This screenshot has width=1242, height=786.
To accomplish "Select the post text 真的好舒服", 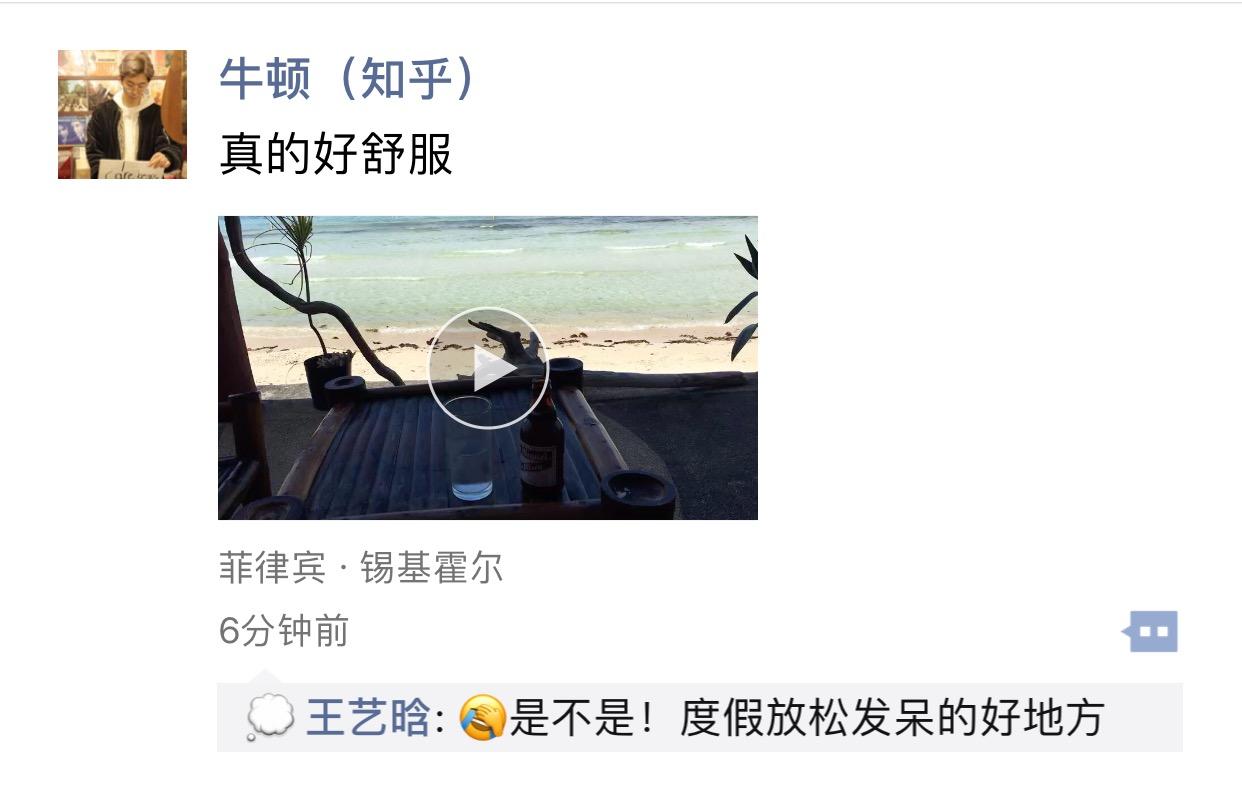I will pos(336,155).
